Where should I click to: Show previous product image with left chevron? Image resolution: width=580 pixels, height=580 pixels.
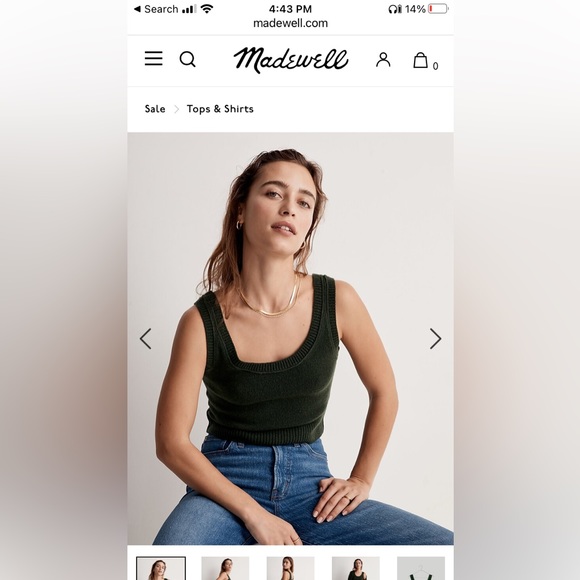point(145,338)
